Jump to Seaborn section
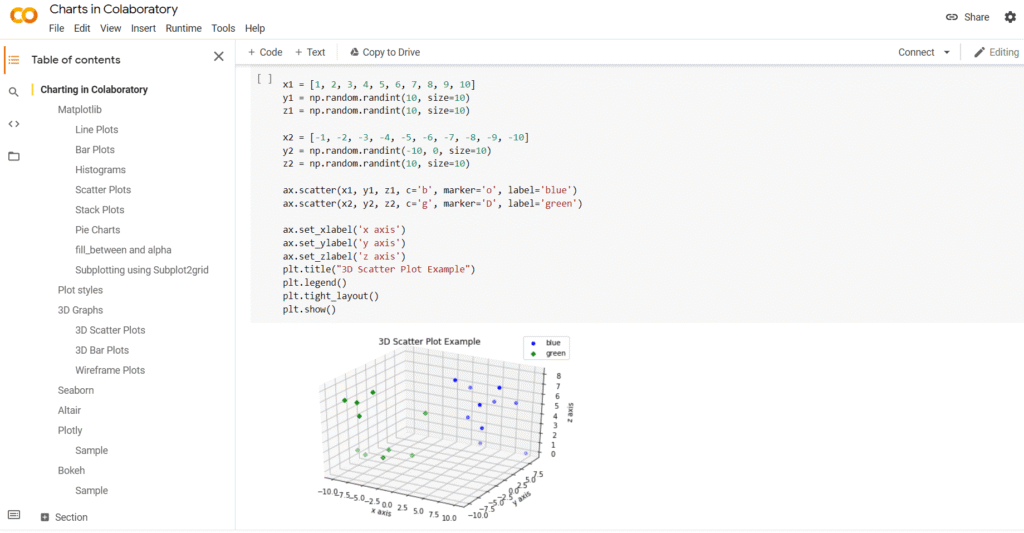This screenshot has height=533, width=1024. click(76, 390)
